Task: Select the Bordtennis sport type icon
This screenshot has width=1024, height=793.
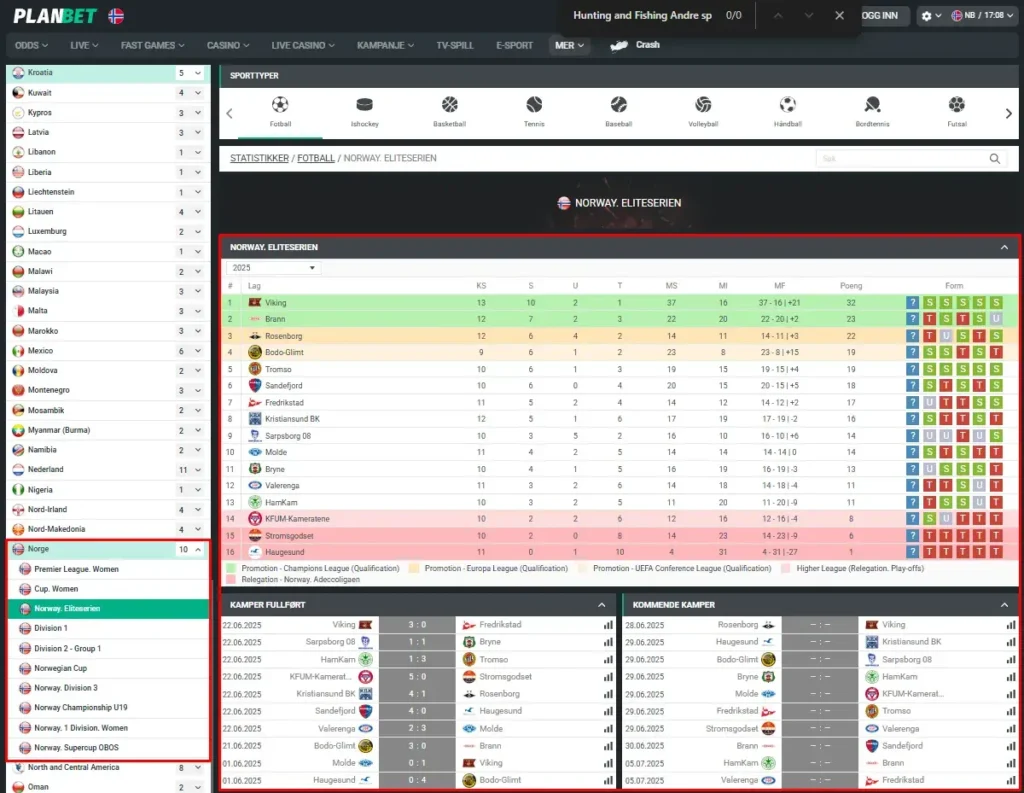Action: (x=872, y=105)
